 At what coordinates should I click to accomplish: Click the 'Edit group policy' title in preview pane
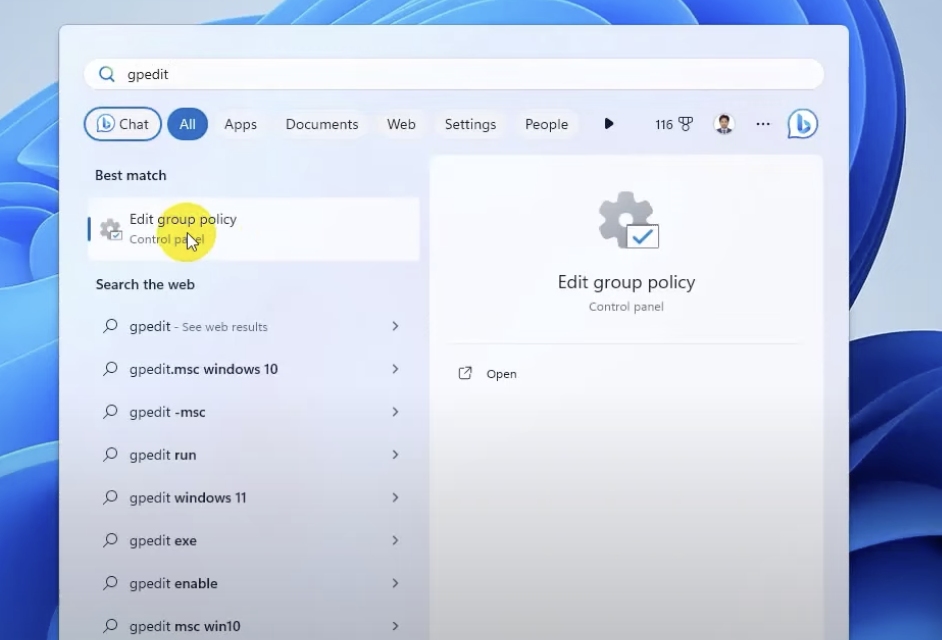626,282
